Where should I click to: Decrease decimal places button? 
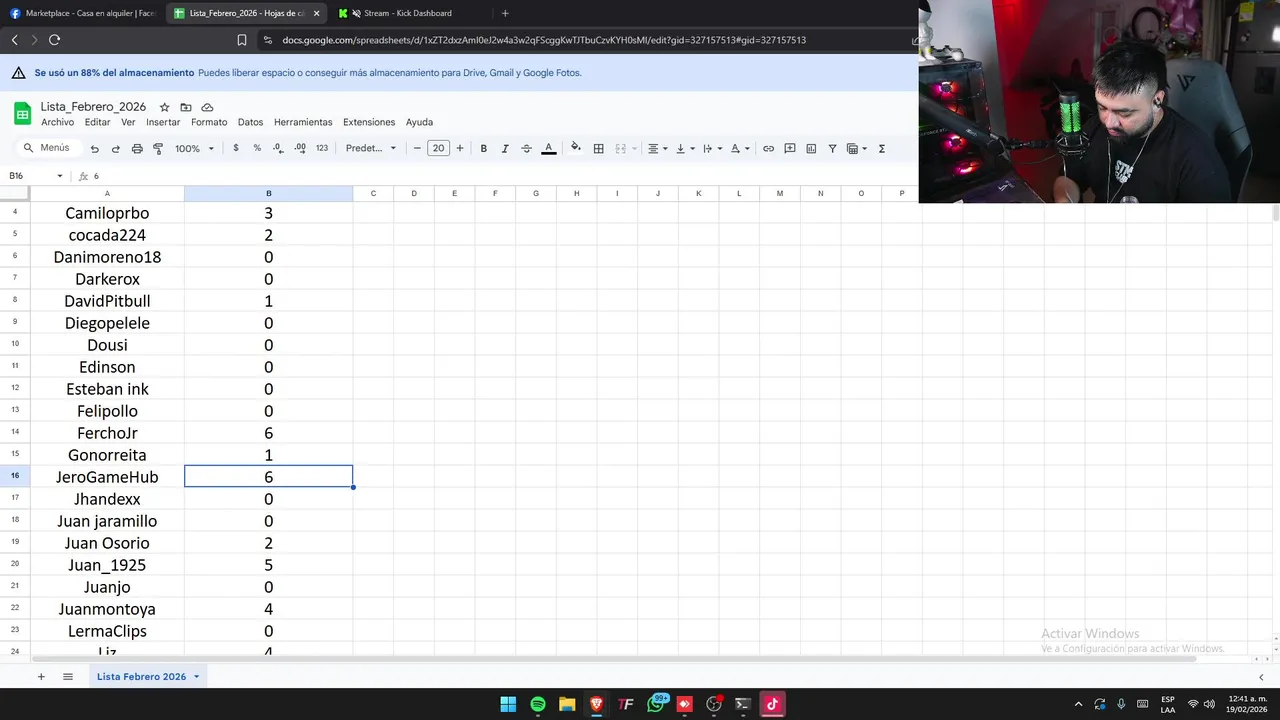[278, 148]
